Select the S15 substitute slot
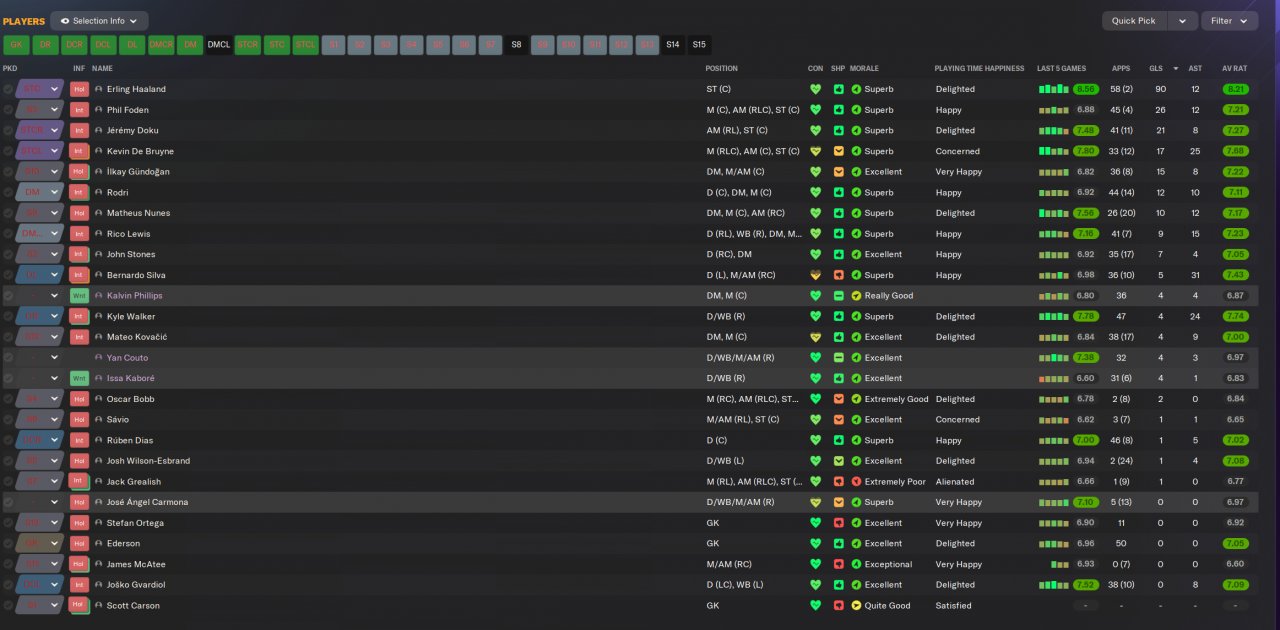Viewport: 1280px width, 630px height. click(x=699, y=45)
